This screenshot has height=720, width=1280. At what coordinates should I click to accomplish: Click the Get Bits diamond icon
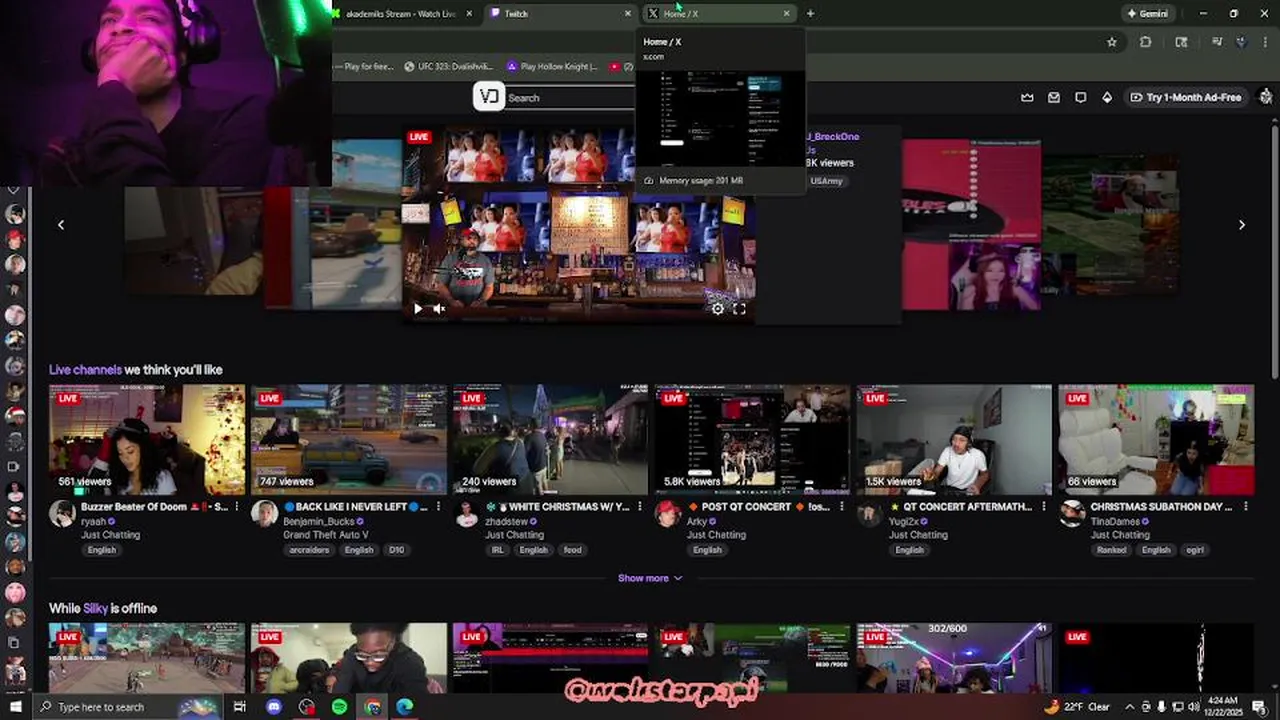pyautogui.click(x=1107, y=97)
